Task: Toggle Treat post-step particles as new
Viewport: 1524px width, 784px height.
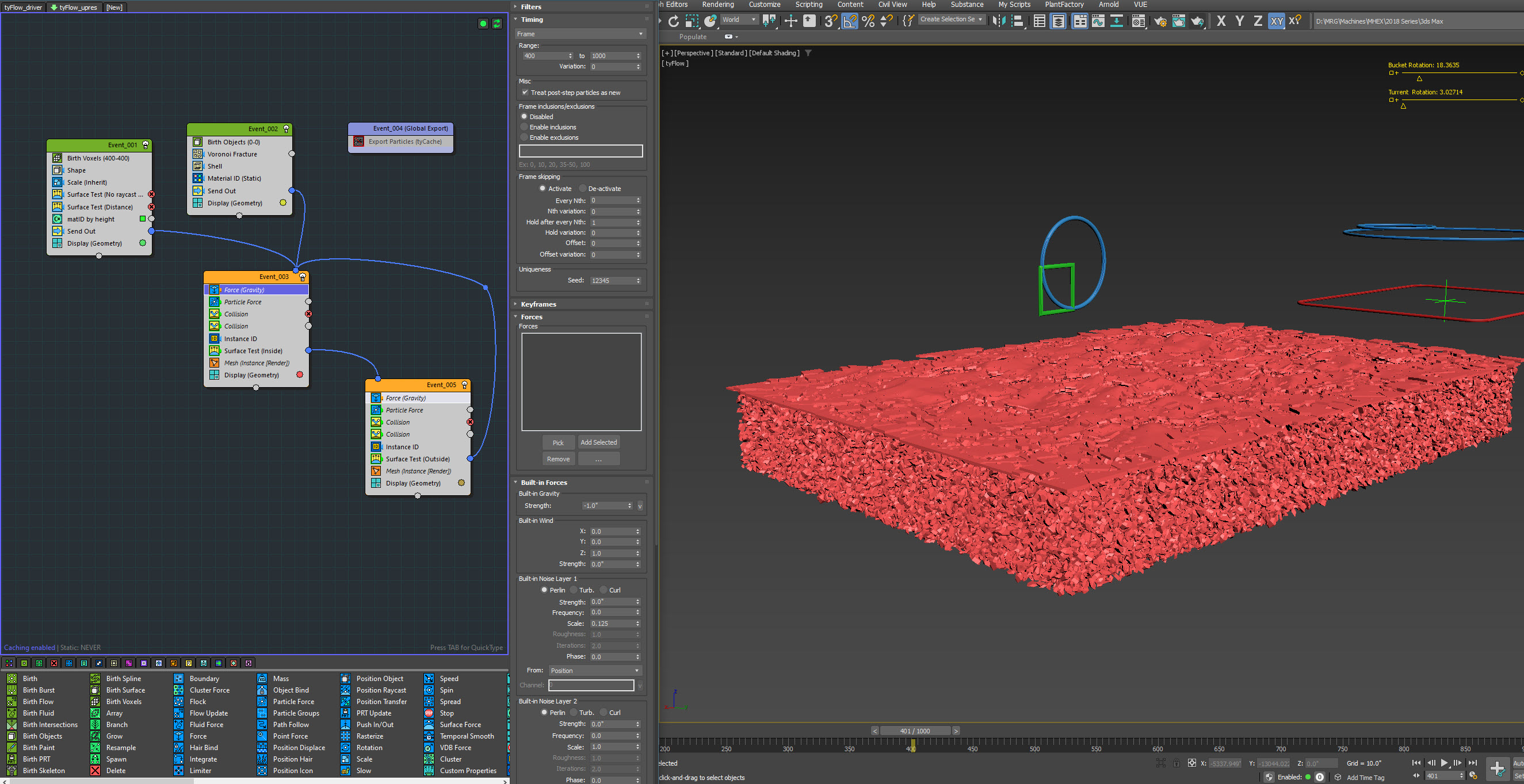Action: tap(525, 93)
